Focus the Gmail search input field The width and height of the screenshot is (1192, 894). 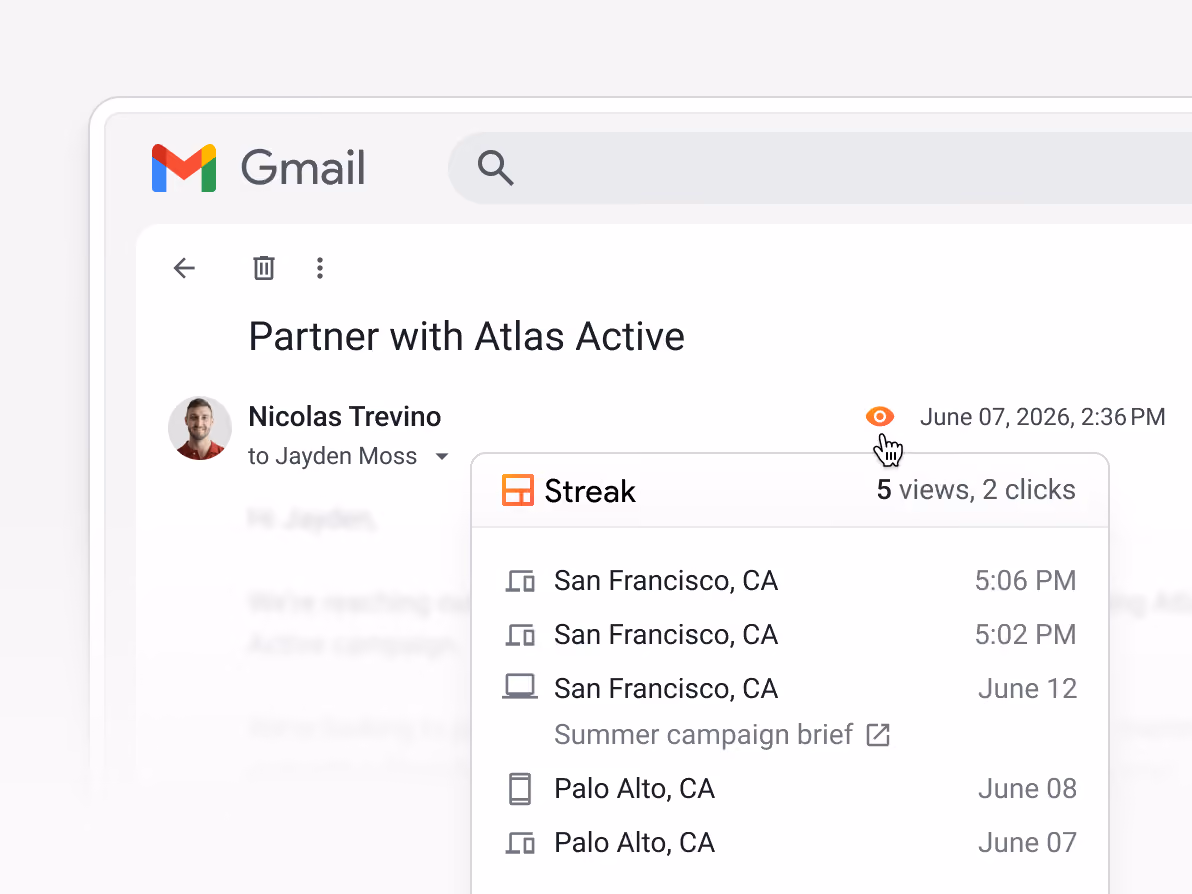(x=821, y=168)
